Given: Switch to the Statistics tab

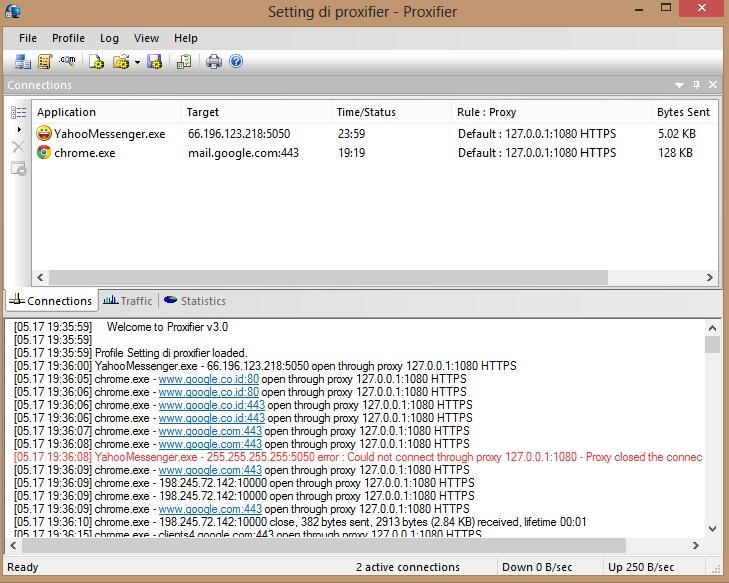Looking at the screenshot, I should [195, 301].
